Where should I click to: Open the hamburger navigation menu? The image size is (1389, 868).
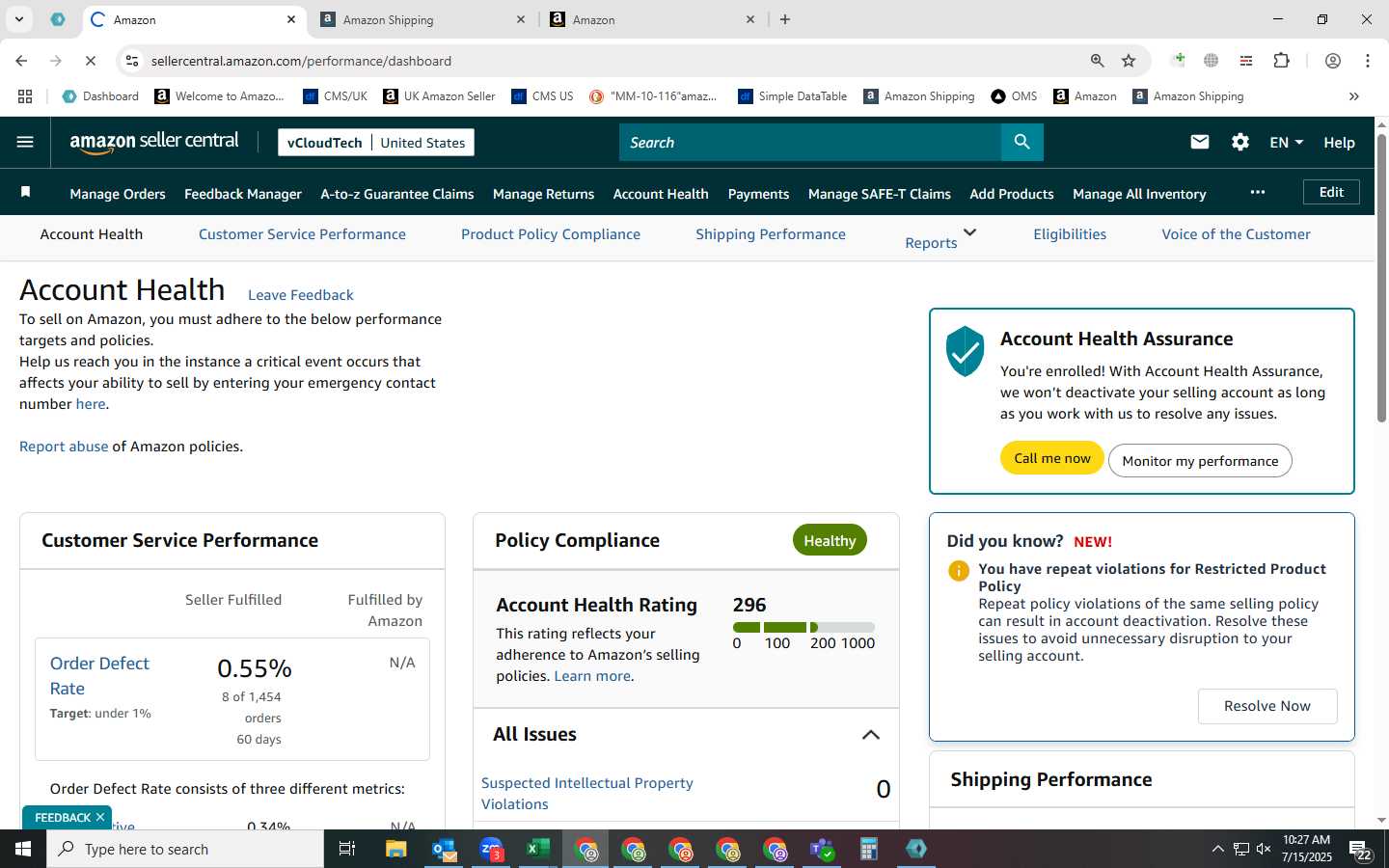coord(25,142)
